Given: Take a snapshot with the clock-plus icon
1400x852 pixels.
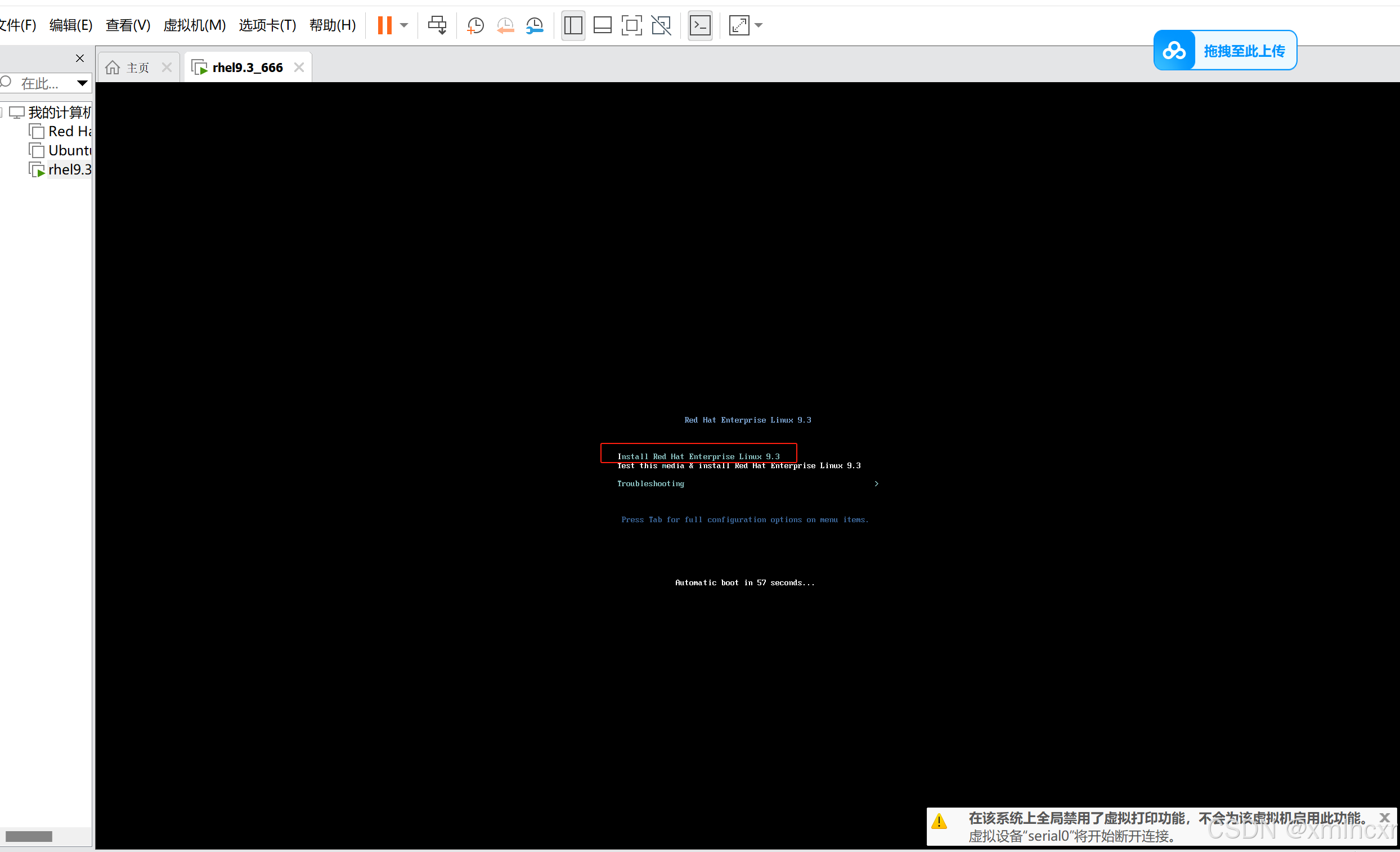Looking at the screenshot, I should [x=475, y=25].
